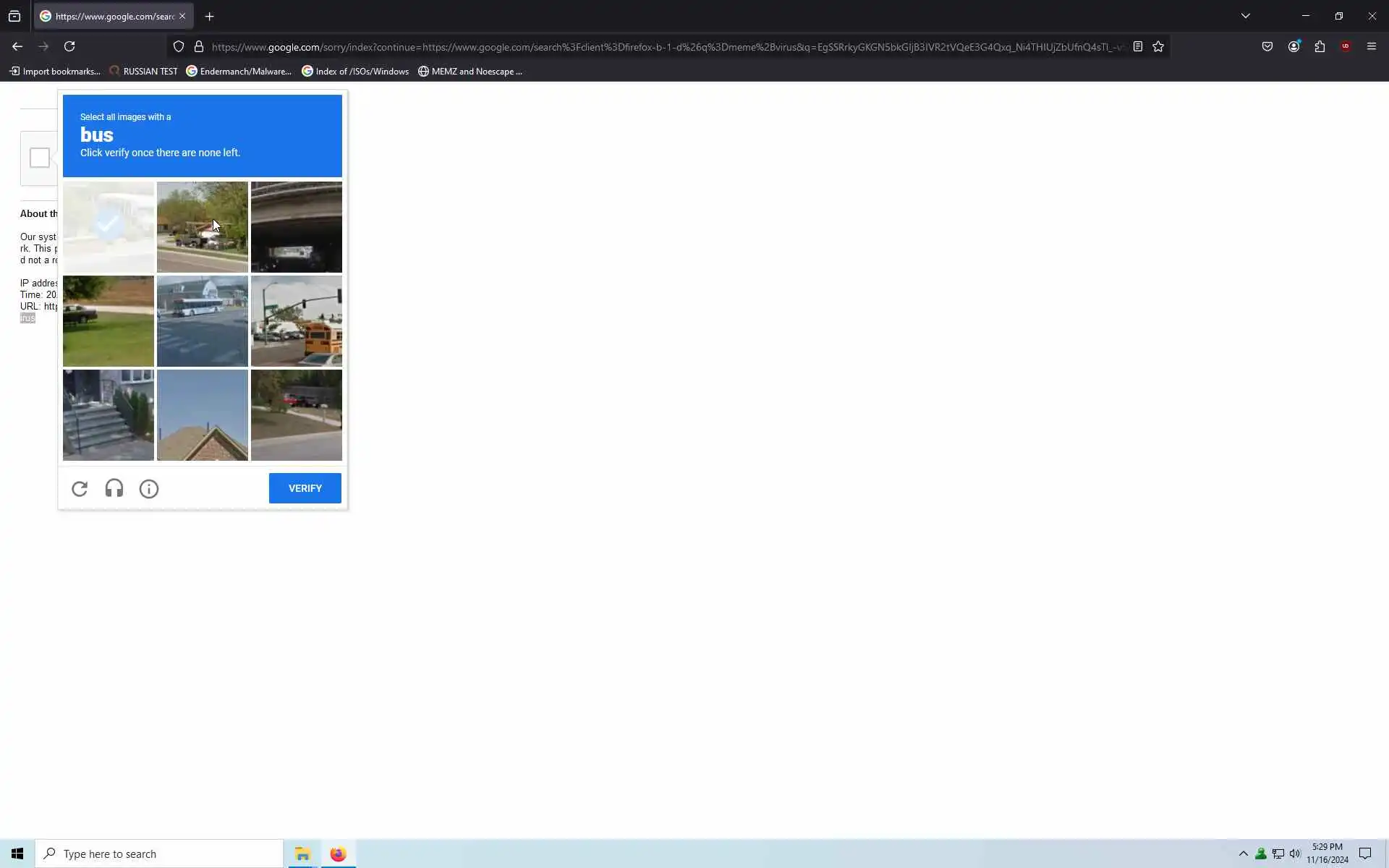This screenshot has height=868, width=1389.
Task: Open a new tab with plus button
Action: tap(210, 16)
